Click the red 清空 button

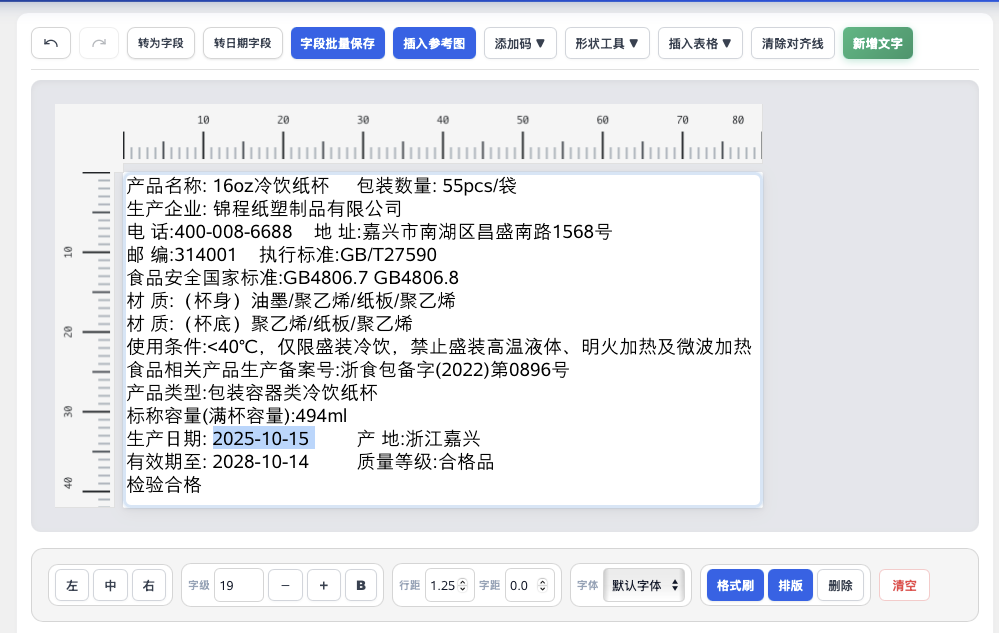[904, 585]
